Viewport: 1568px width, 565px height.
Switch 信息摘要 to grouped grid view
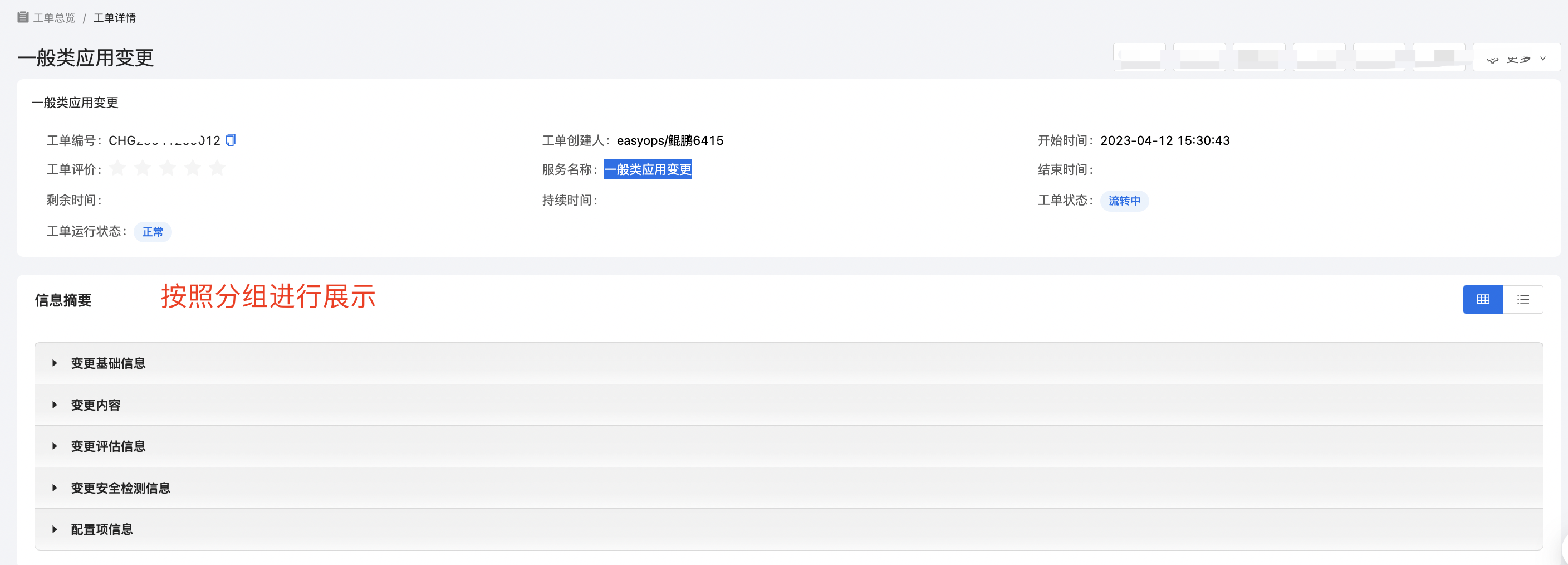[1483, 299]
